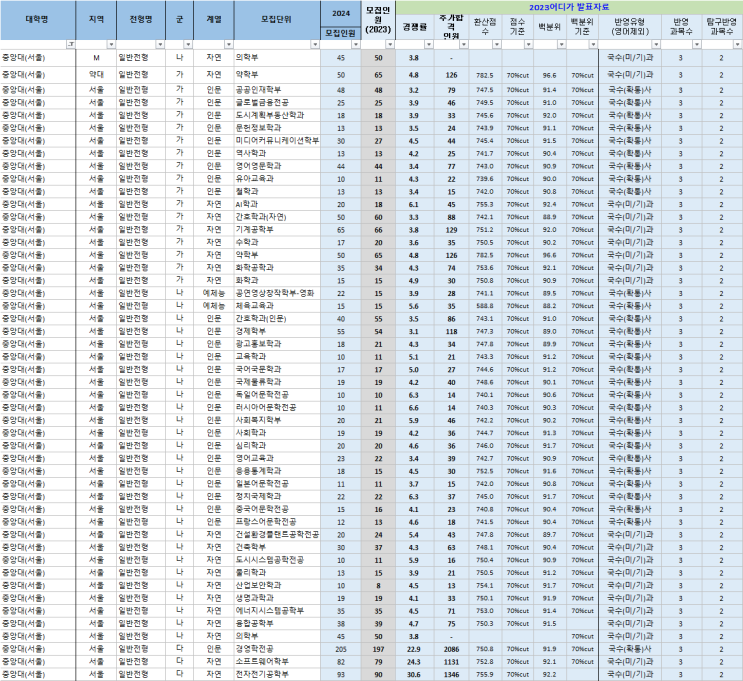Click the 공공인재학부 cell

(277, 90)
